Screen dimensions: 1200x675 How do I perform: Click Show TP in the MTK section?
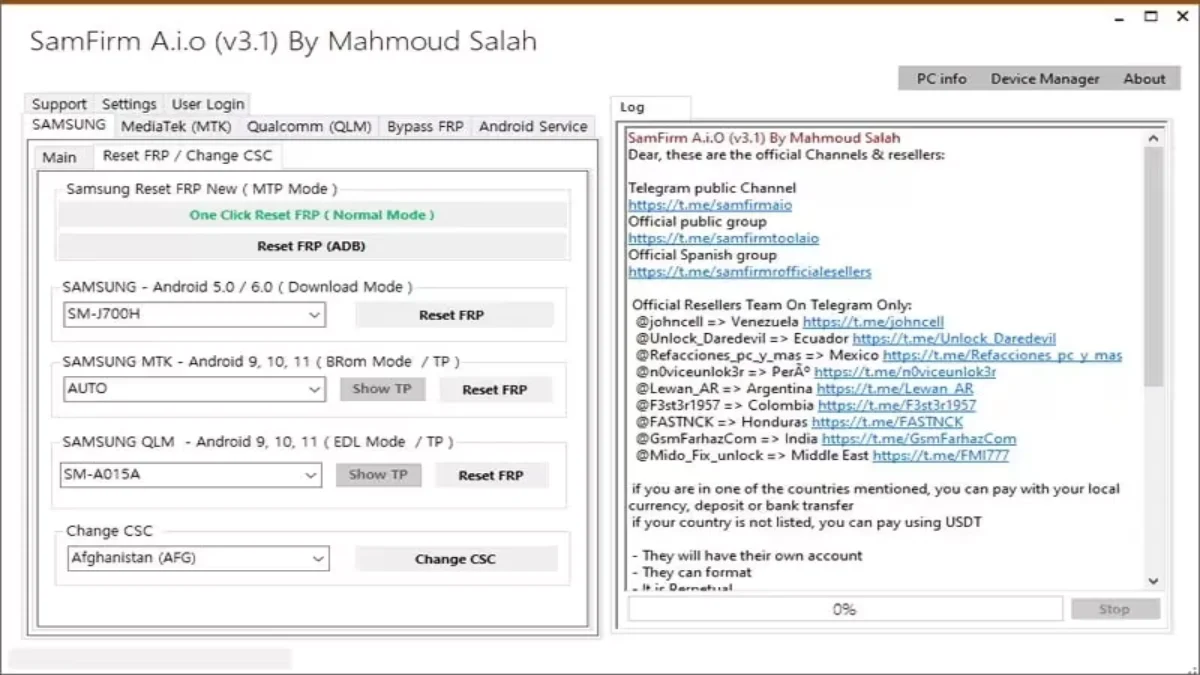tap(382, 389)
